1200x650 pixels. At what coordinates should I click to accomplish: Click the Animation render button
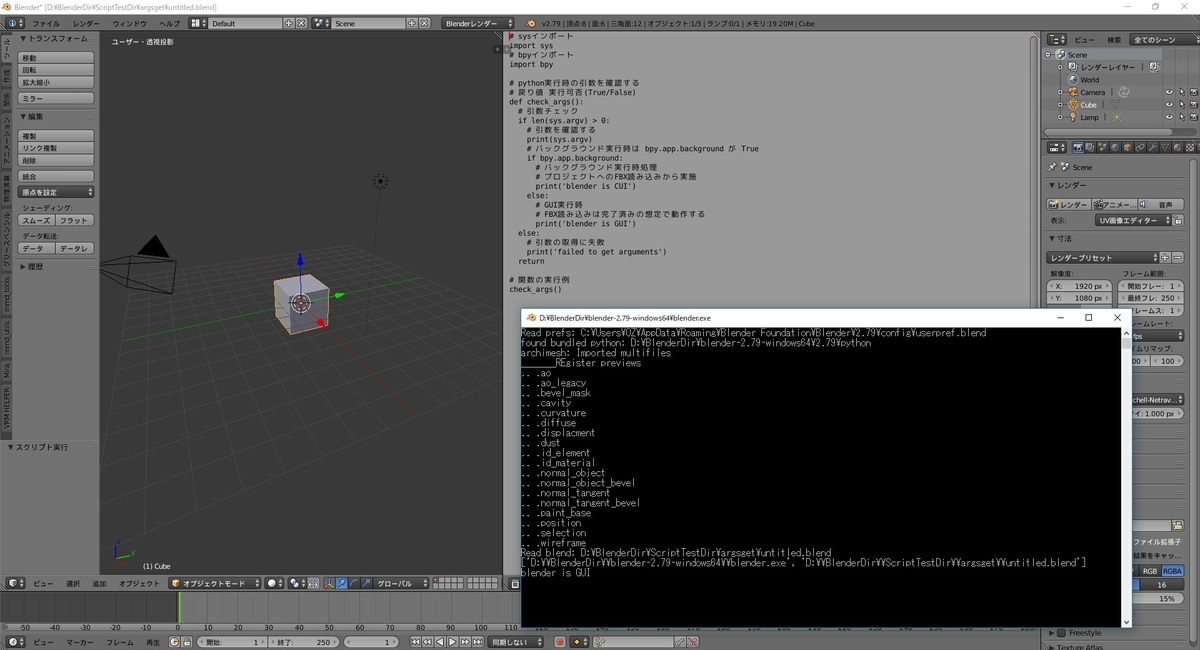coord(1113,204)
